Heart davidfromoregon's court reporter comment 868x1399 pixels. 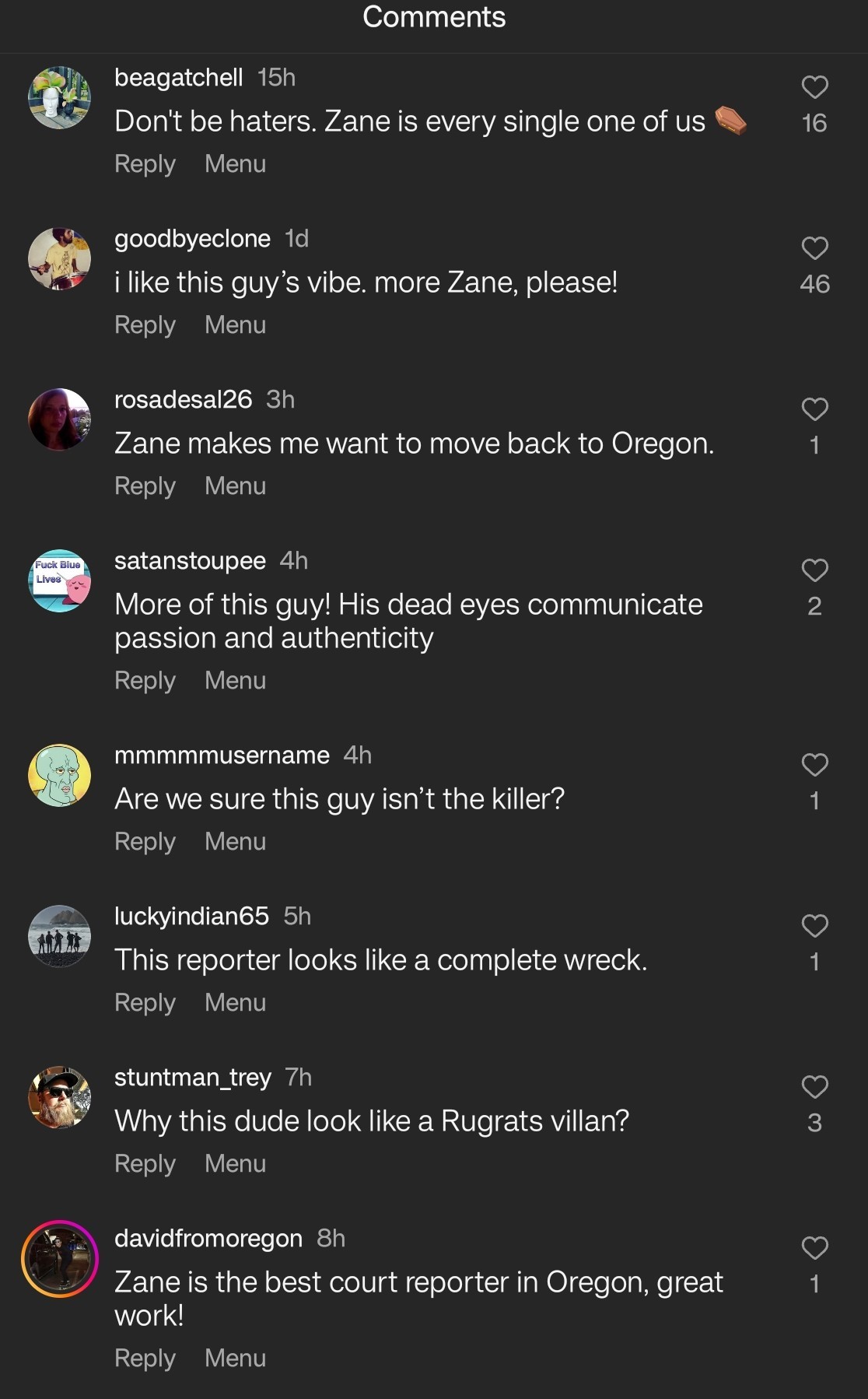814,1248
